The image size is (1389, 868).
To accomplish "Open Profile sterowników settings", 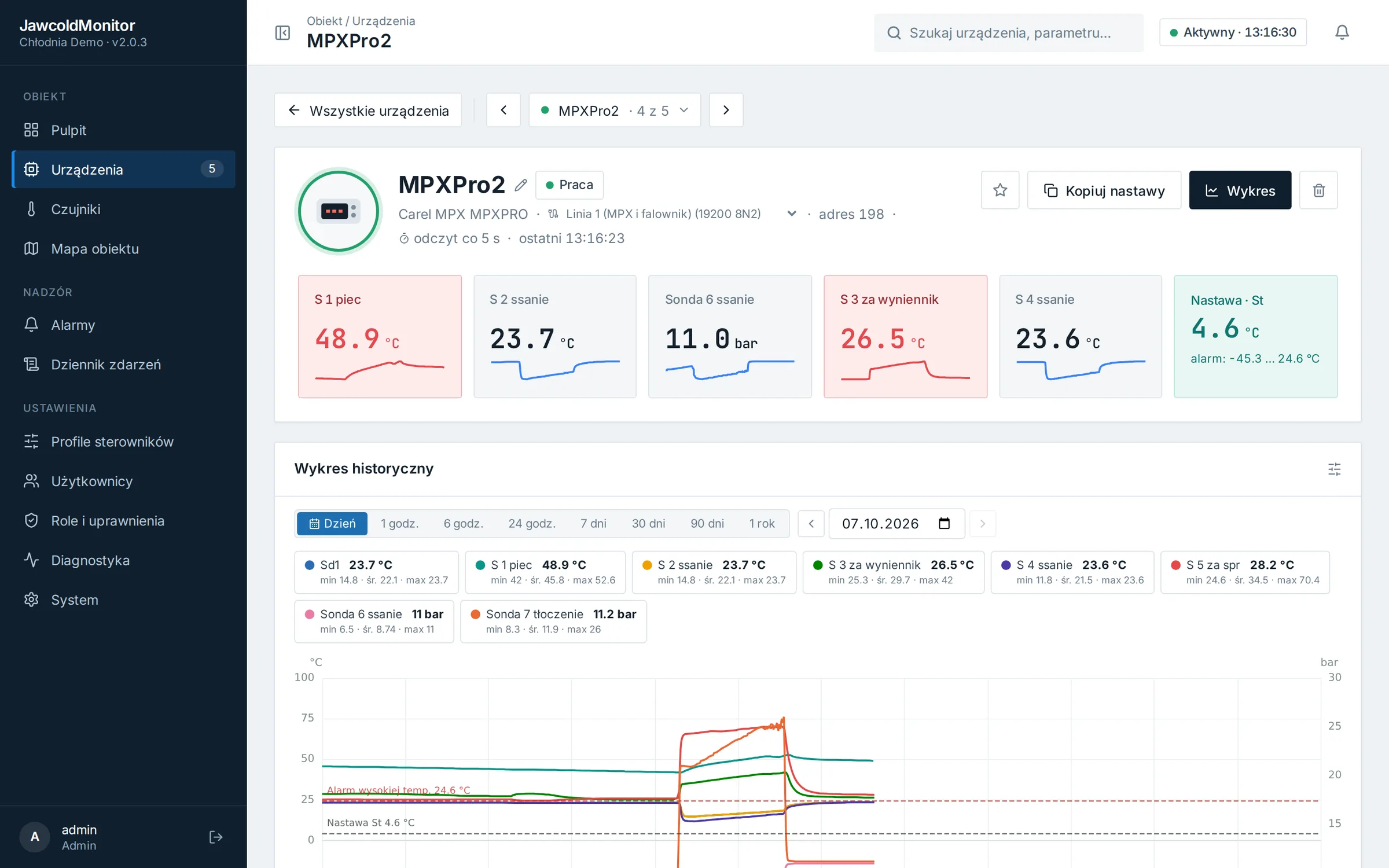I will pyautogui.click(x=123, y=442).
